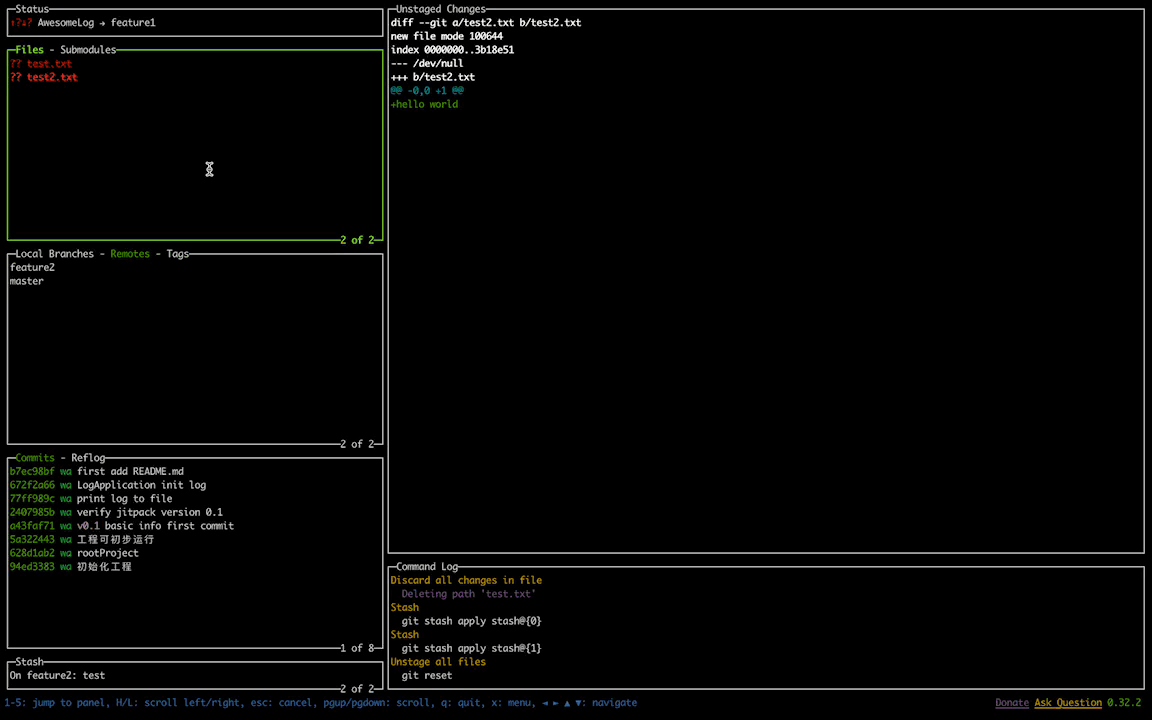Click 'git stash apply stash@{0}' log line

(472, 621)
